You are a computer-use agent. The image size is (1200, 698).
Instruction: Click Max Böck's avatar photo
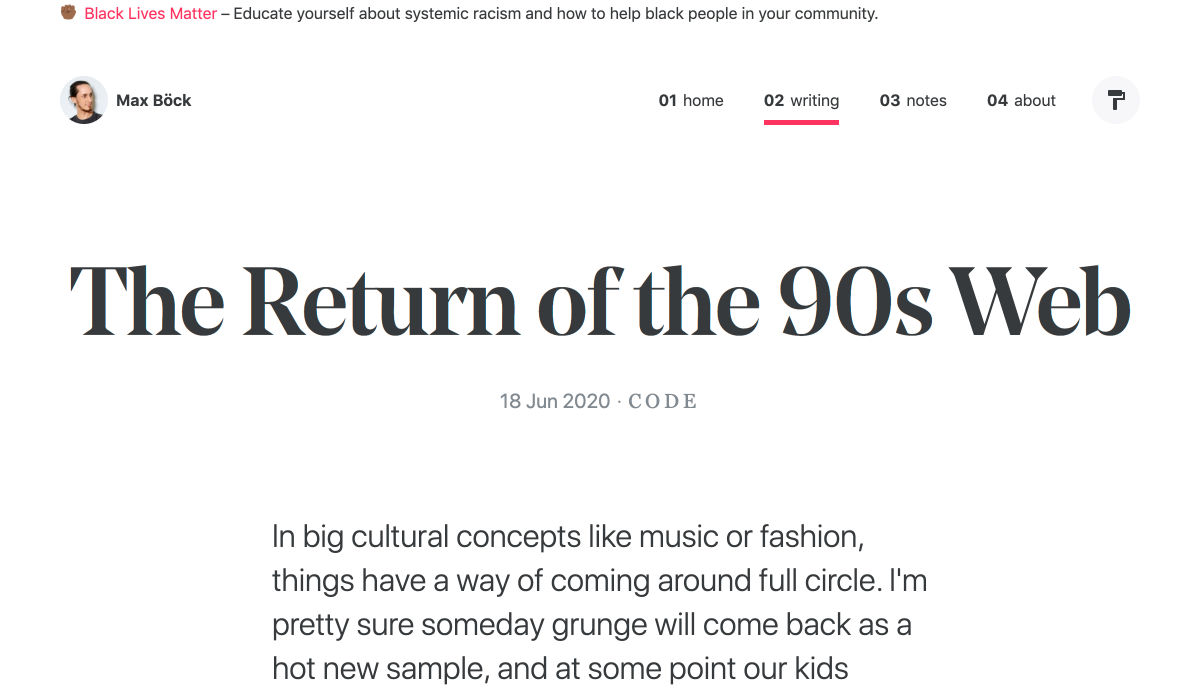[84, 100]
